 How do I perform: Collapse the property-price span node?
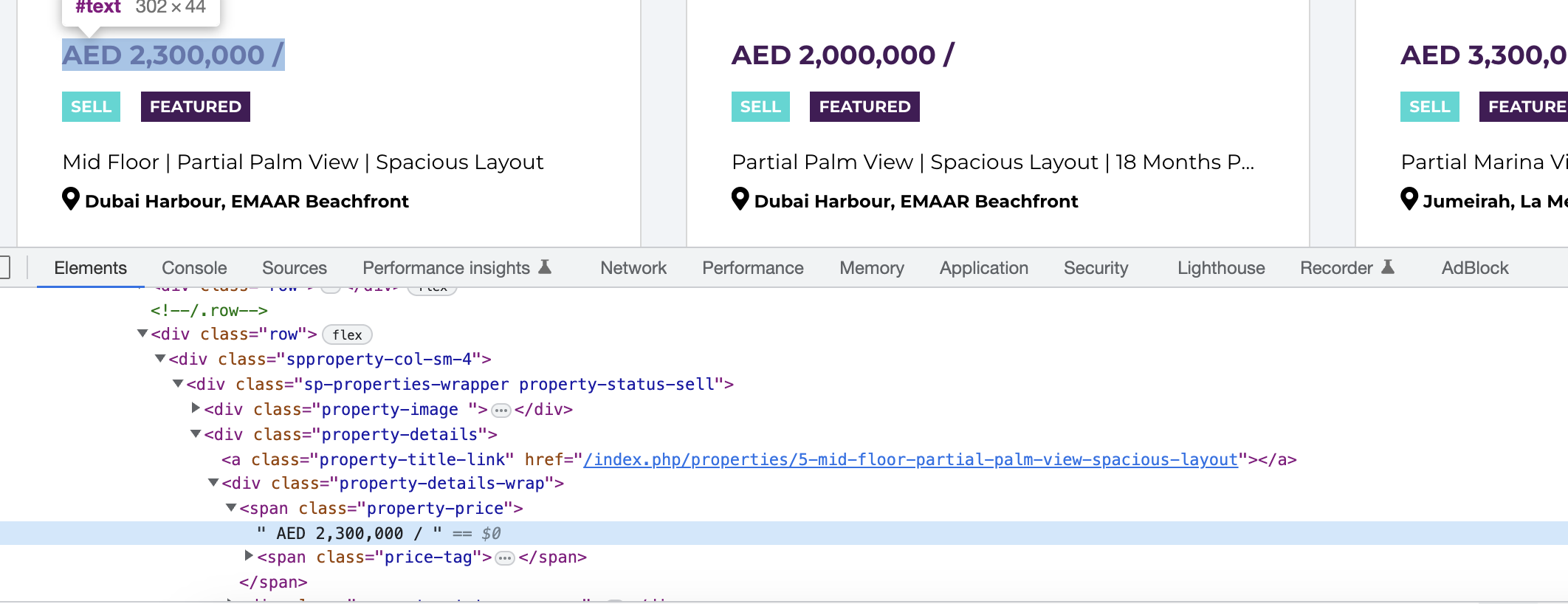pos(231,508)
